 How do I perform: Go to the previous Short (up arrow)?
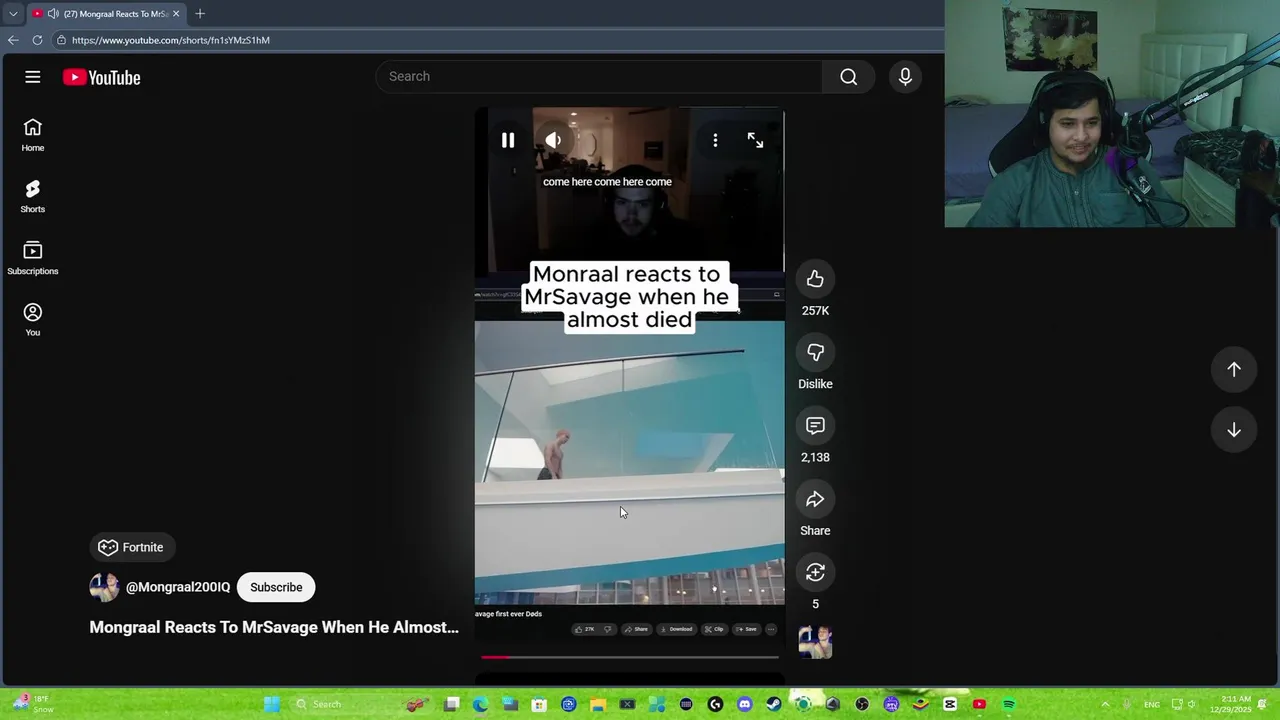click(x=1234, y=369)
